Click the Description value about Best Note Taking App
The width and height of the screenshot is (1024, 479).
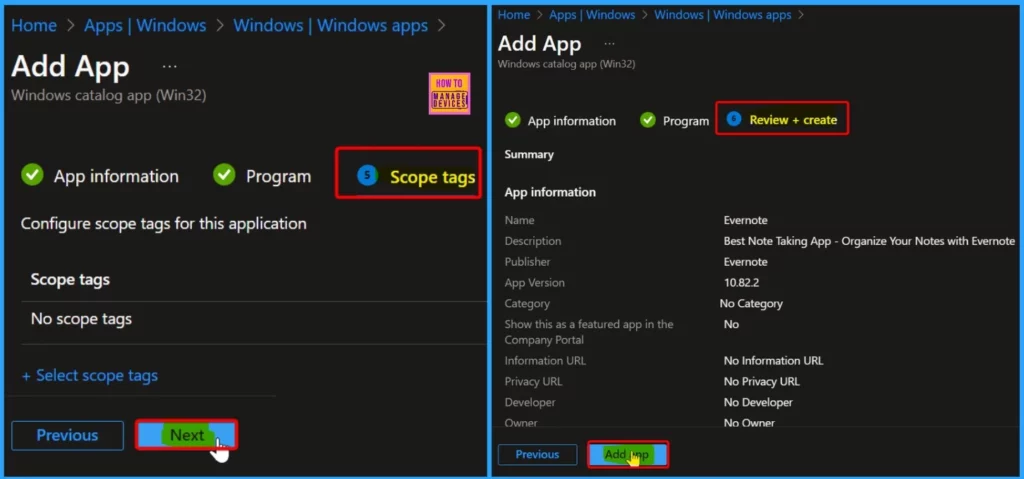tap(869, 241)
